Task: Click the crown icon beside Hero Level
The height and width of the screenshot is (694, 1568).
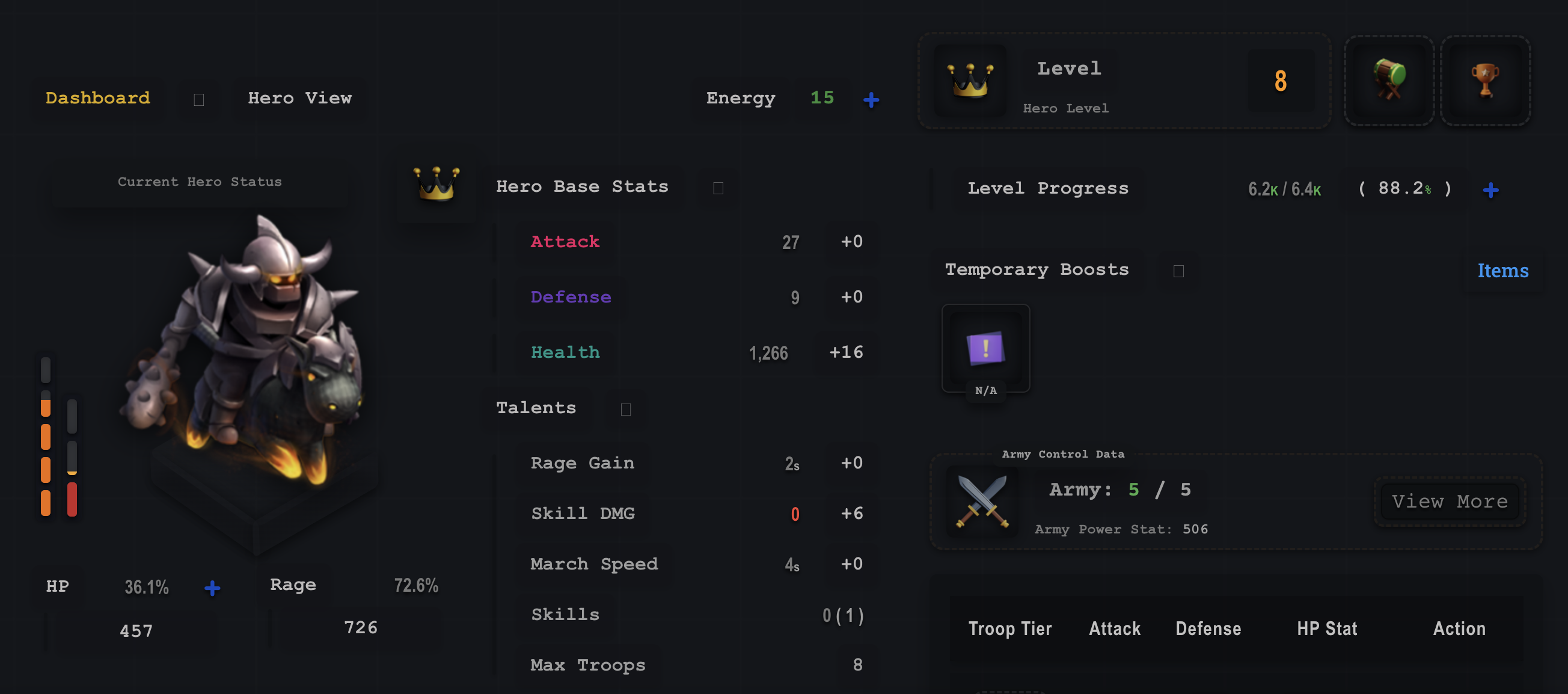Action: pos(970,81)
